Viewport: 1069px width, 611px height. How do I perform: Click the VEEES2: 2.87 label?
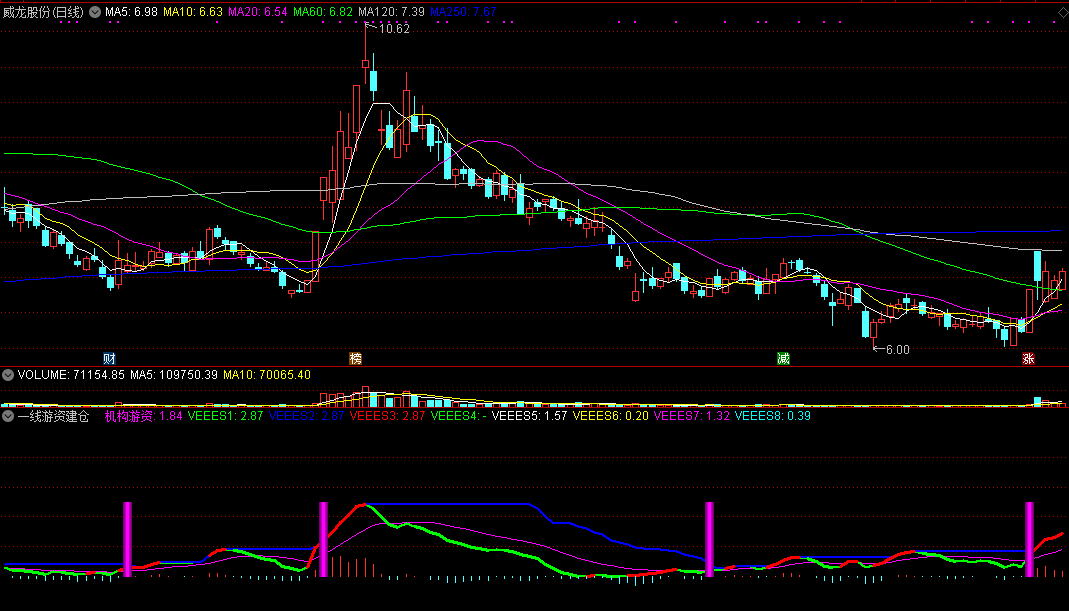[x=307, y=416]
